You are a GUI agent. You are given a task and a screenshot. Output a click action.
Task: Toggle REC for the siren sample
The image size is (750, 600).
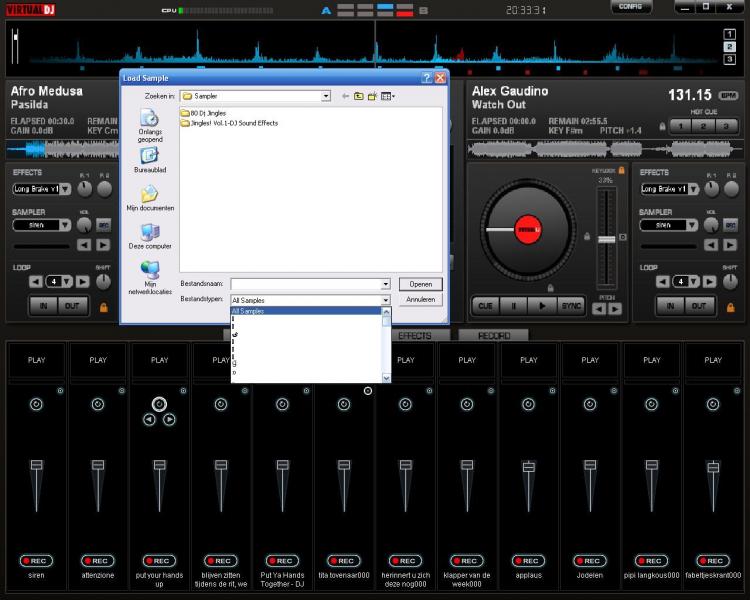36,561
